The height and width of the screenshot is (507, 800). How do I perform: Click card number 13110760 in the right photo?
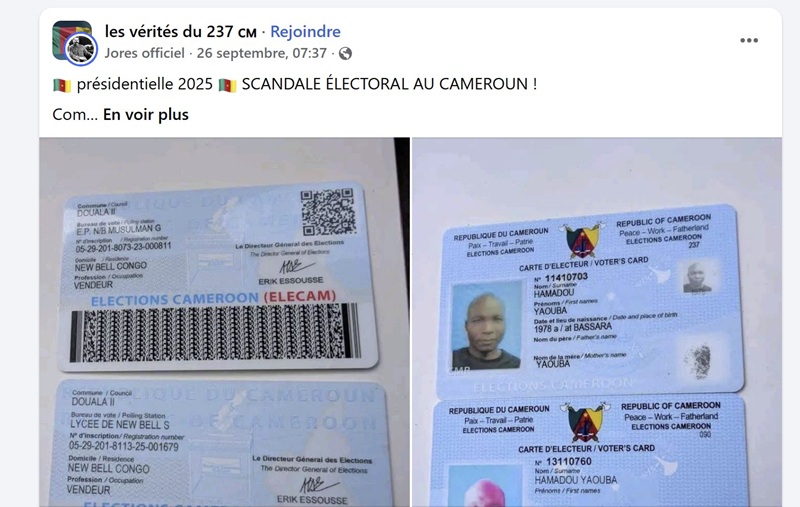coord(568,462)
